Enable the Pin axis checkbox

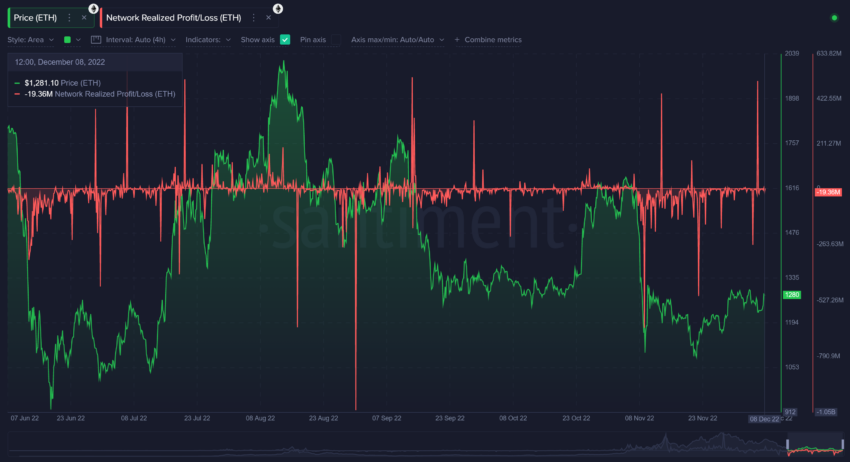(x=336, y=40)
